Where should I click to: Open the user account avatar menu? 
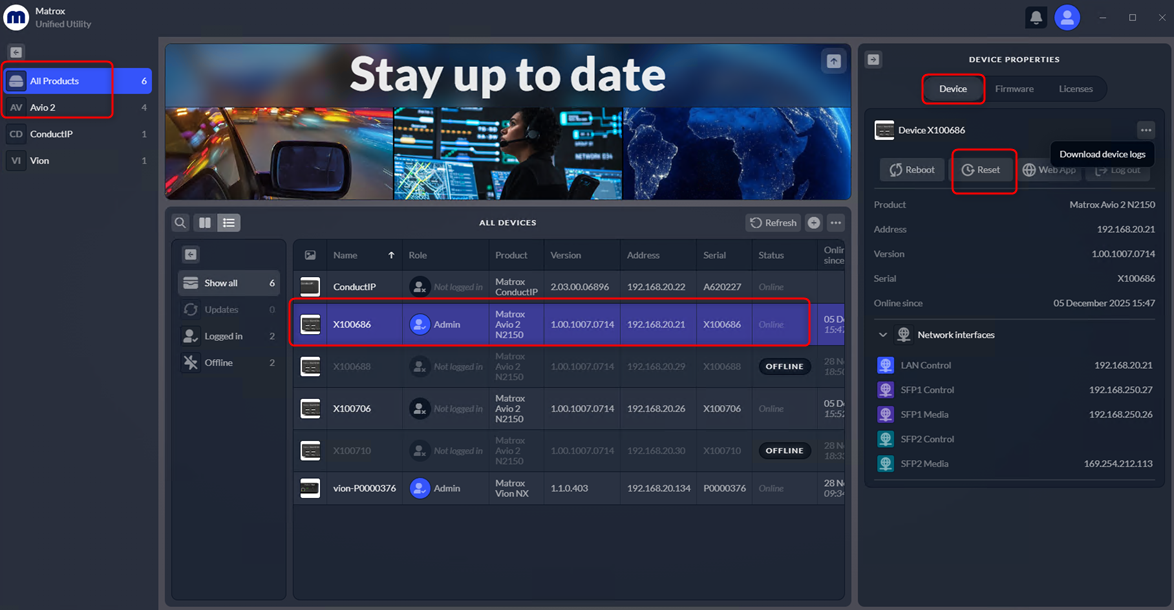(x=1067, y=17)
